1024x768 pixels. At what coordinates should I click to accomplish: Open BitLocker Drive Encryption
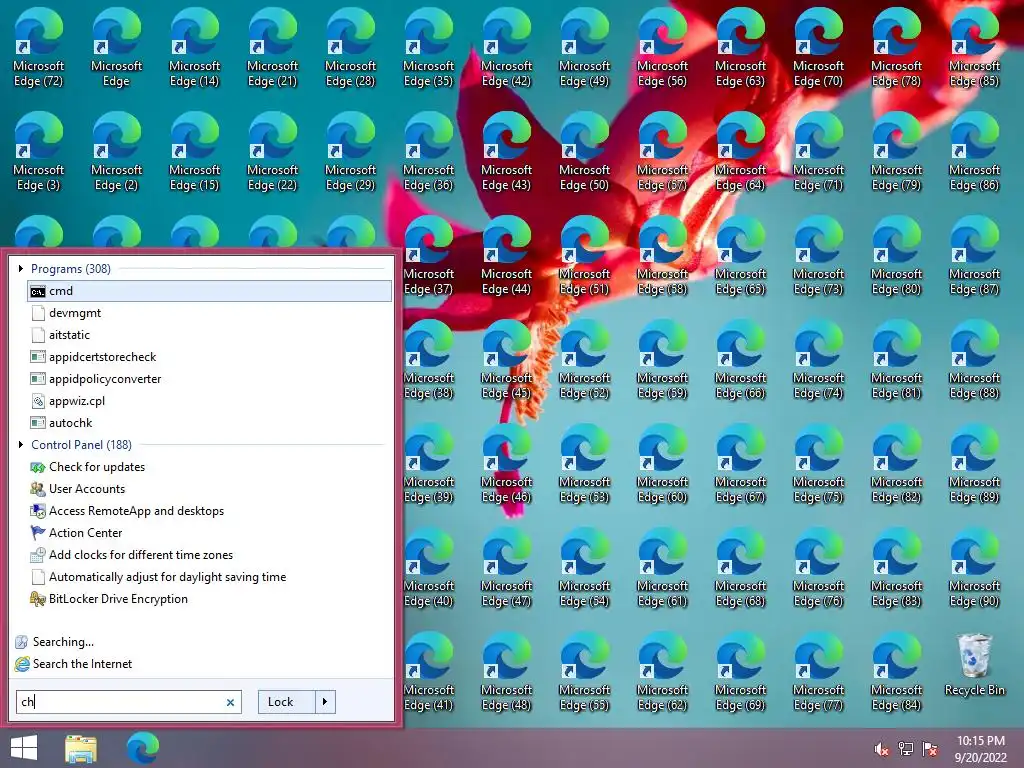point(209,599)
